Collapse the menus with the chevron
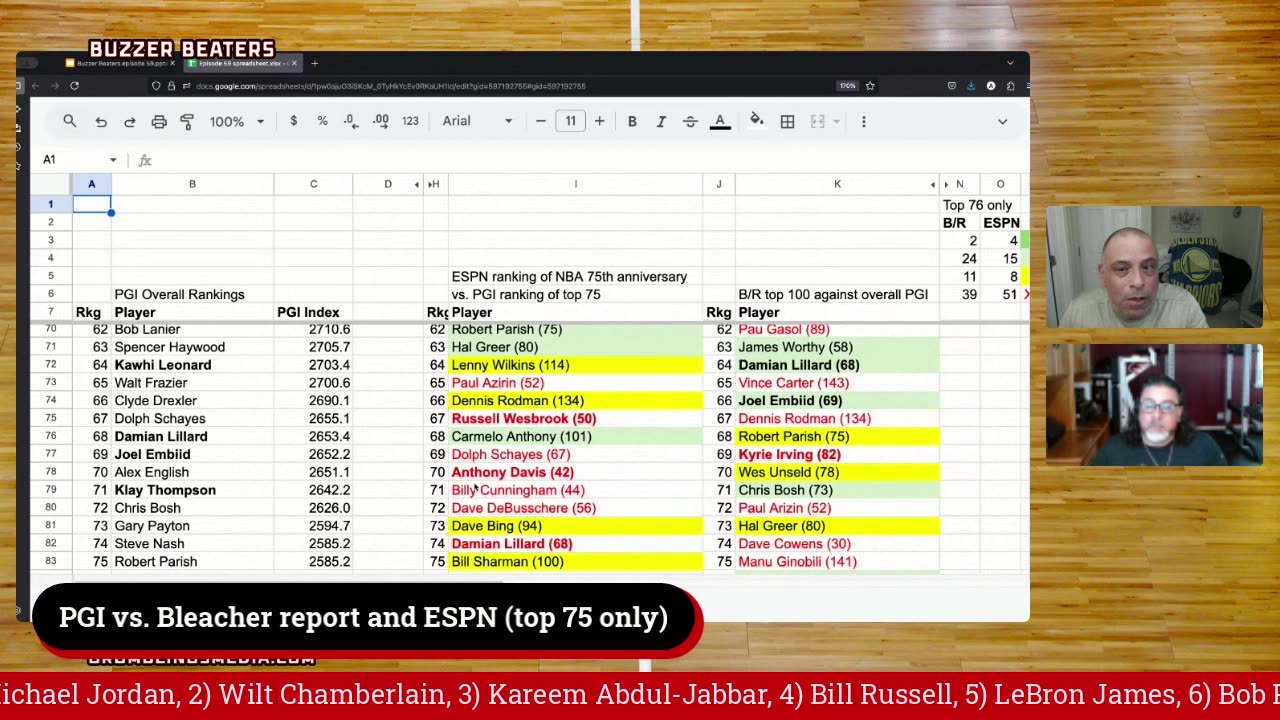This screenshot has width=1280, height=720. pyautogui.click(x=1002, y=121)
